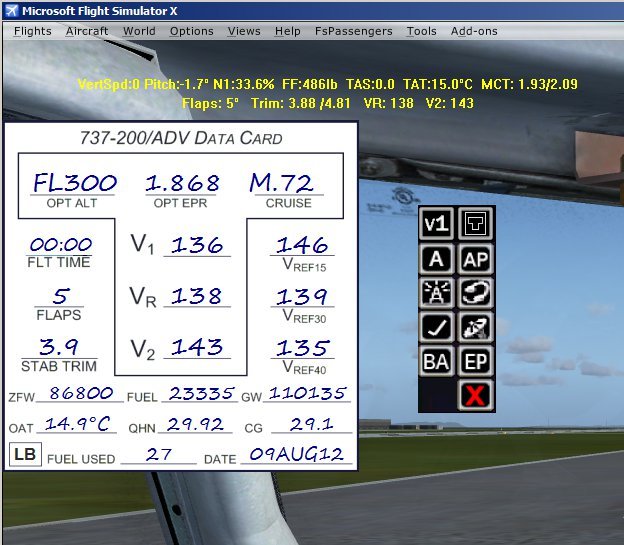
Task: Open the Flights menu
Action: click(x=33, y=31)
